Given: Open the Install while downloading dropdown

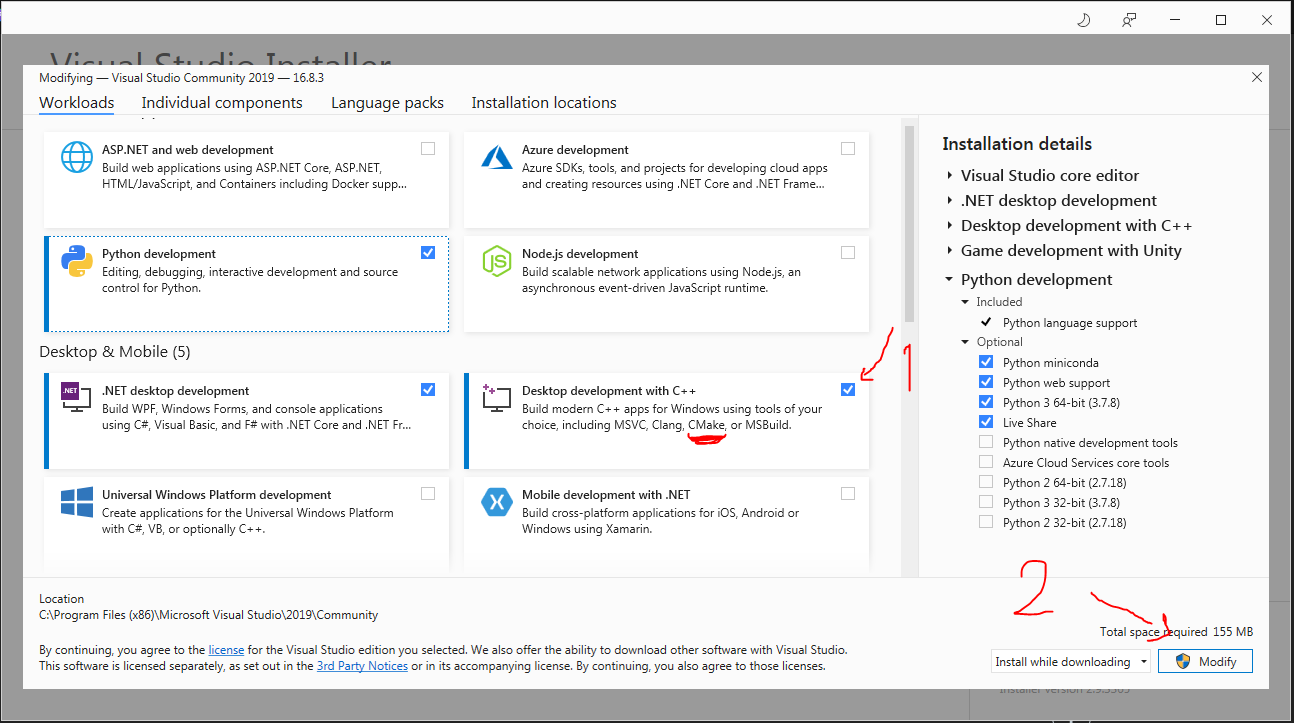Looking at the screenshot, I should tap(1071, 661).
